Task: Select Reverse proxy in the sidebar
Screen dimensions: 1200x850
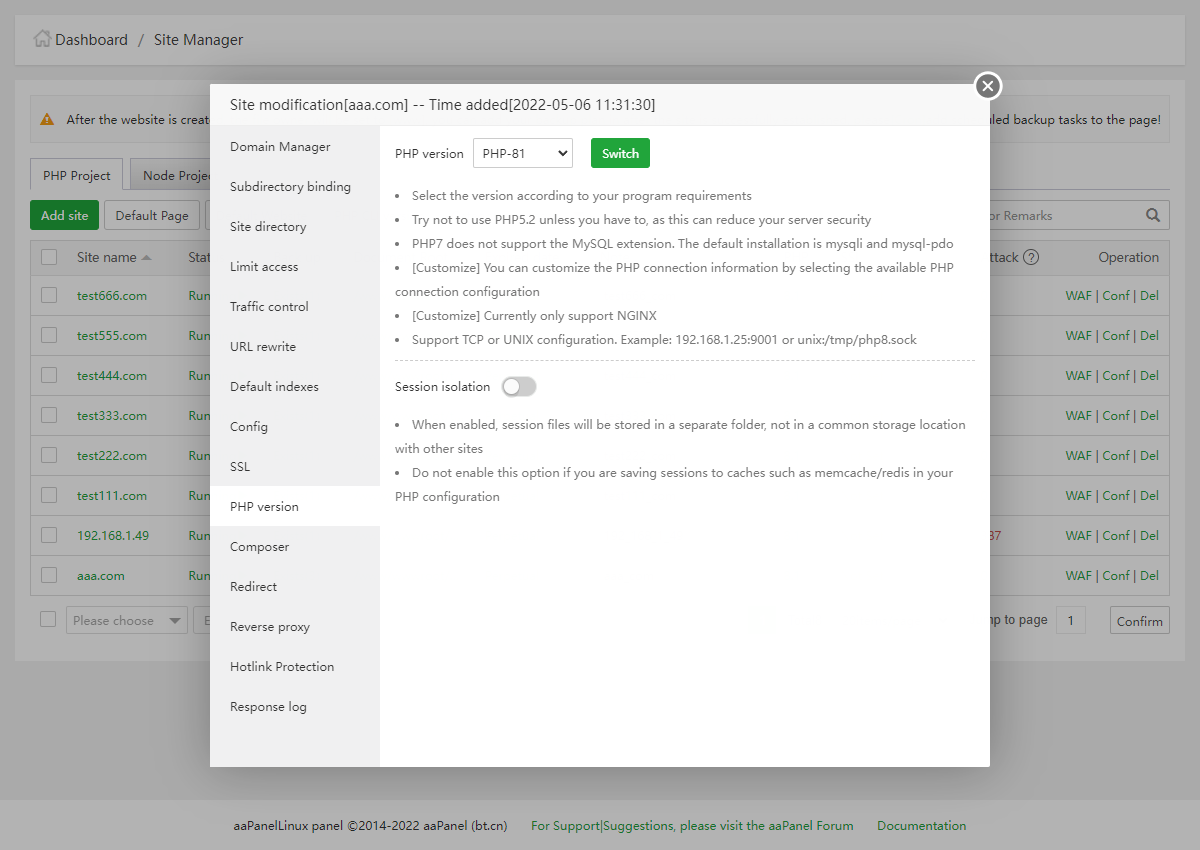Action: pos(270,627)
